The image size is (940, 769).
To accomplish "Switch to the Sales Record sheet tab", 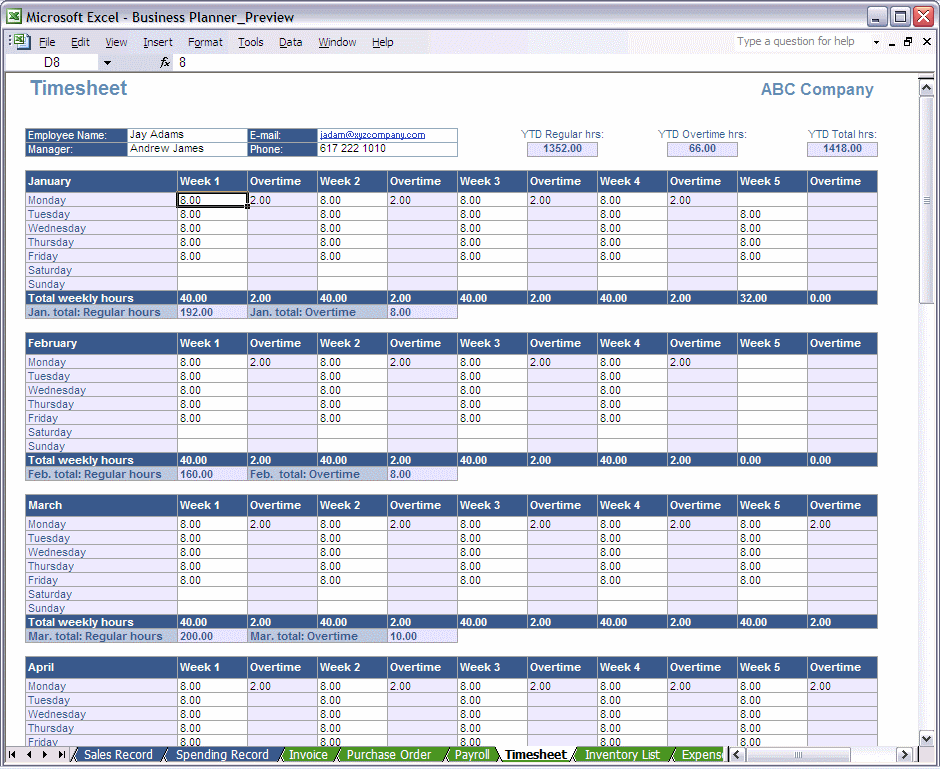I will click(x=118, y=755).
